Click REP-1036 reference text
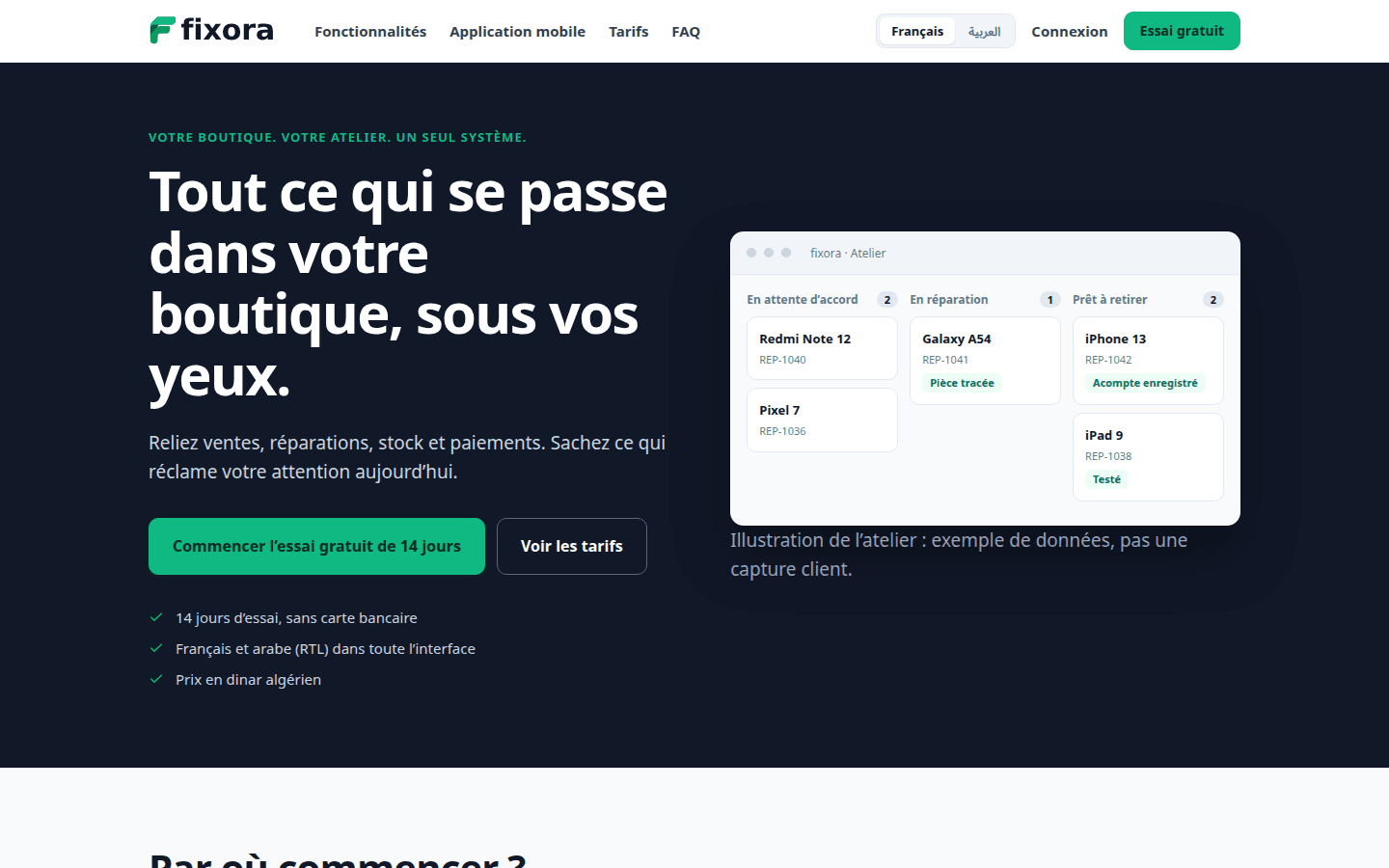 pos(782,431)
